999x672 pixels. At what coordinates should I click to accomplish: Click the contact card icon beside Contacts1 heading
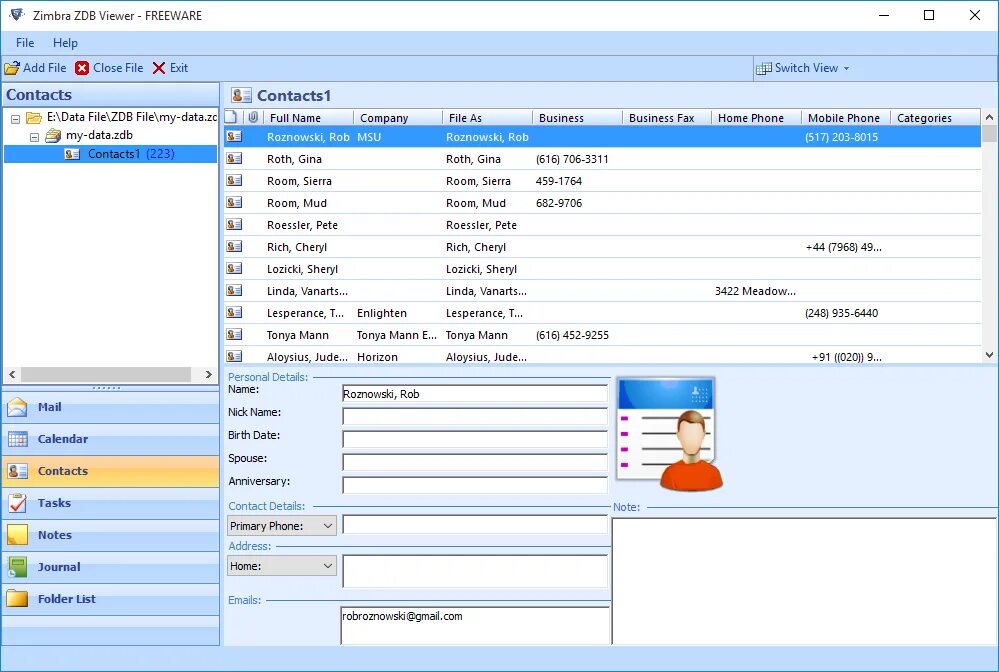(x=241, y=96)
